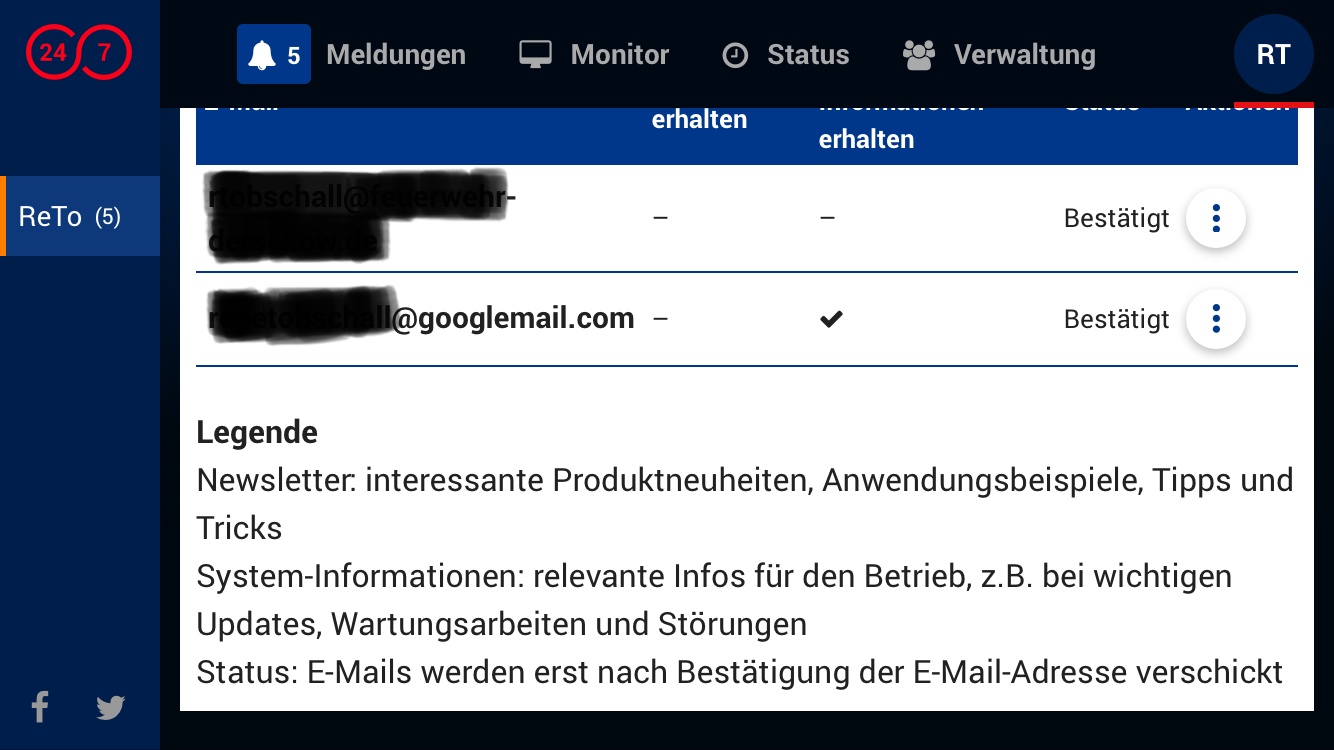Open the RT user avatar menu
This screenshot has height=750, width=1334.
(1273, 54)
